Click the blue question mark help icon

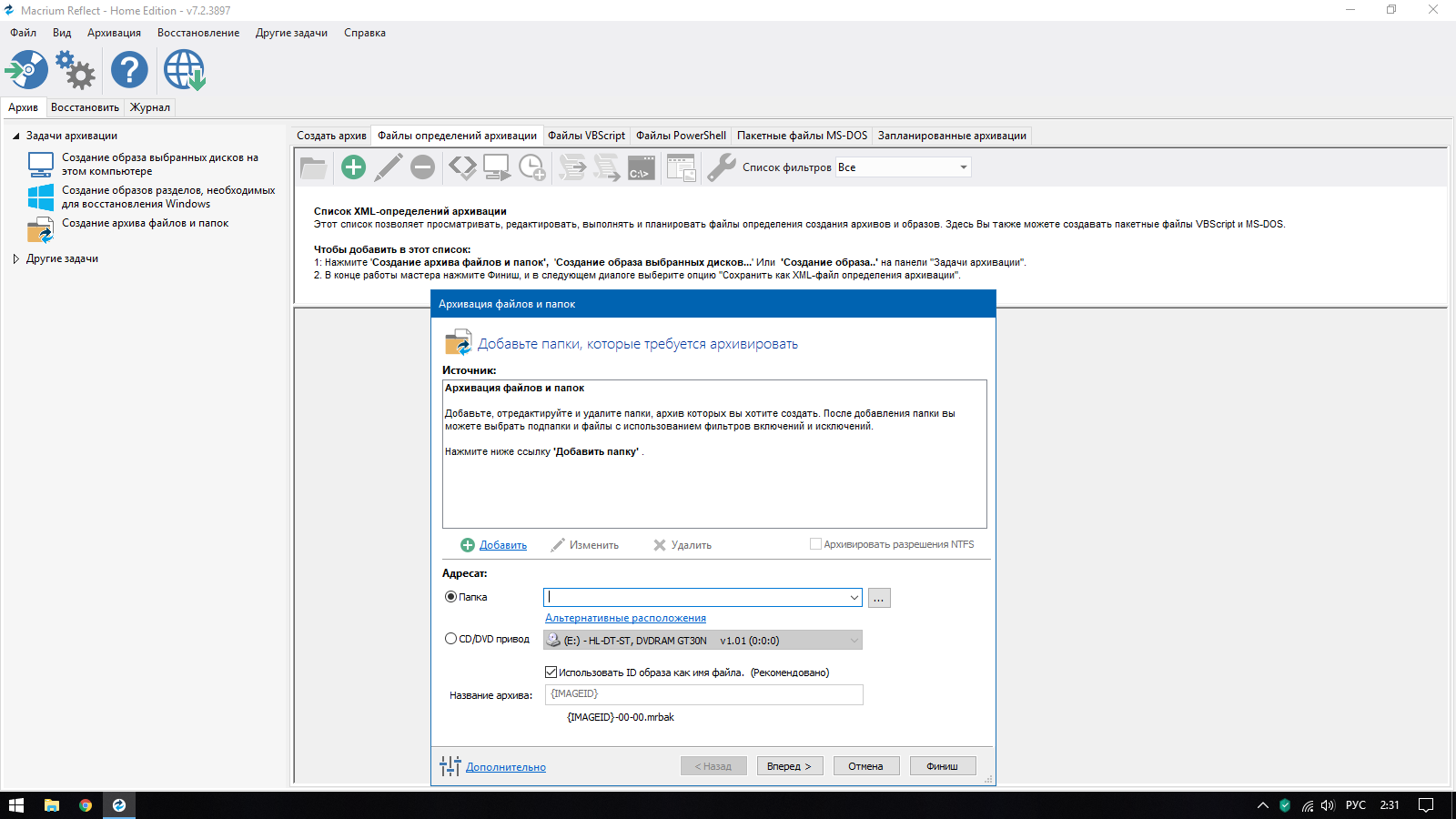(x=129, y=70)
